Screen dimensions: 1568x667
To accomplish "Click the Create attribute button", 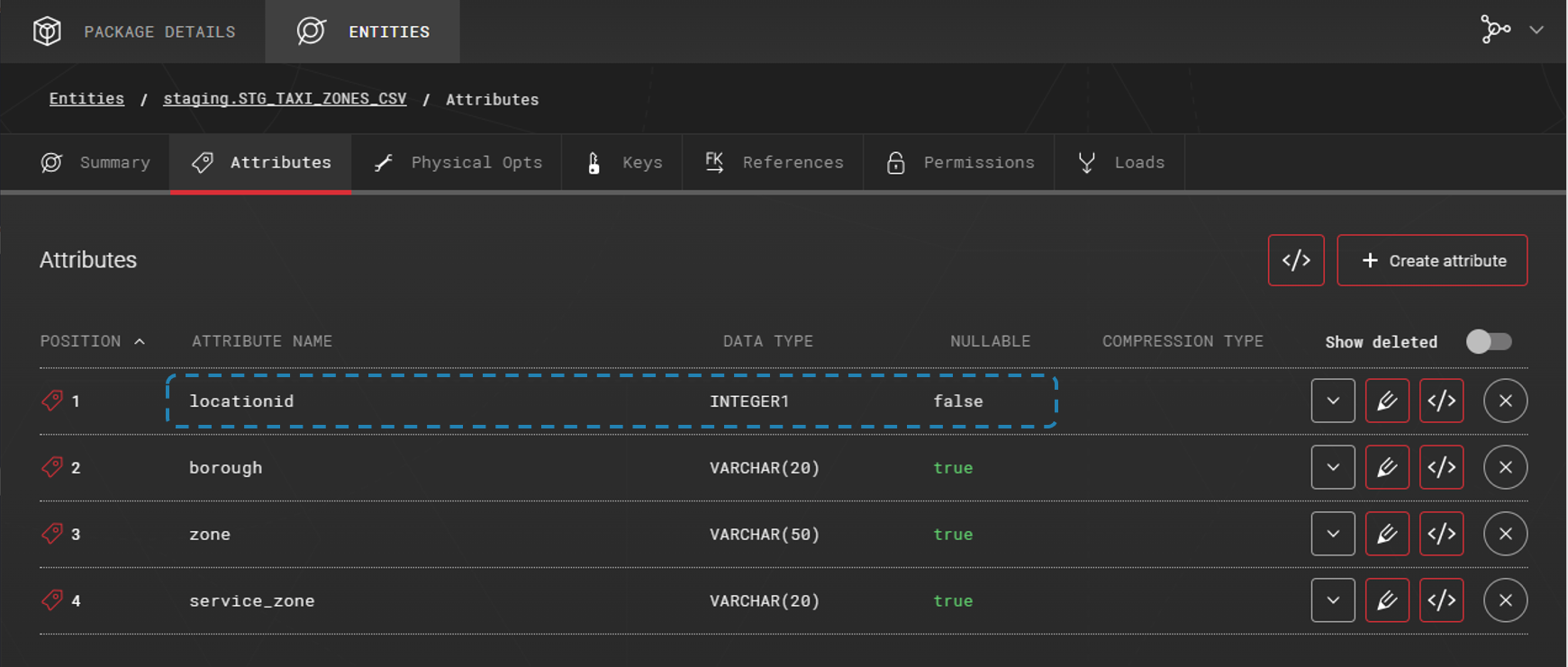I will pyautogui.click(x=1432, y=260).
